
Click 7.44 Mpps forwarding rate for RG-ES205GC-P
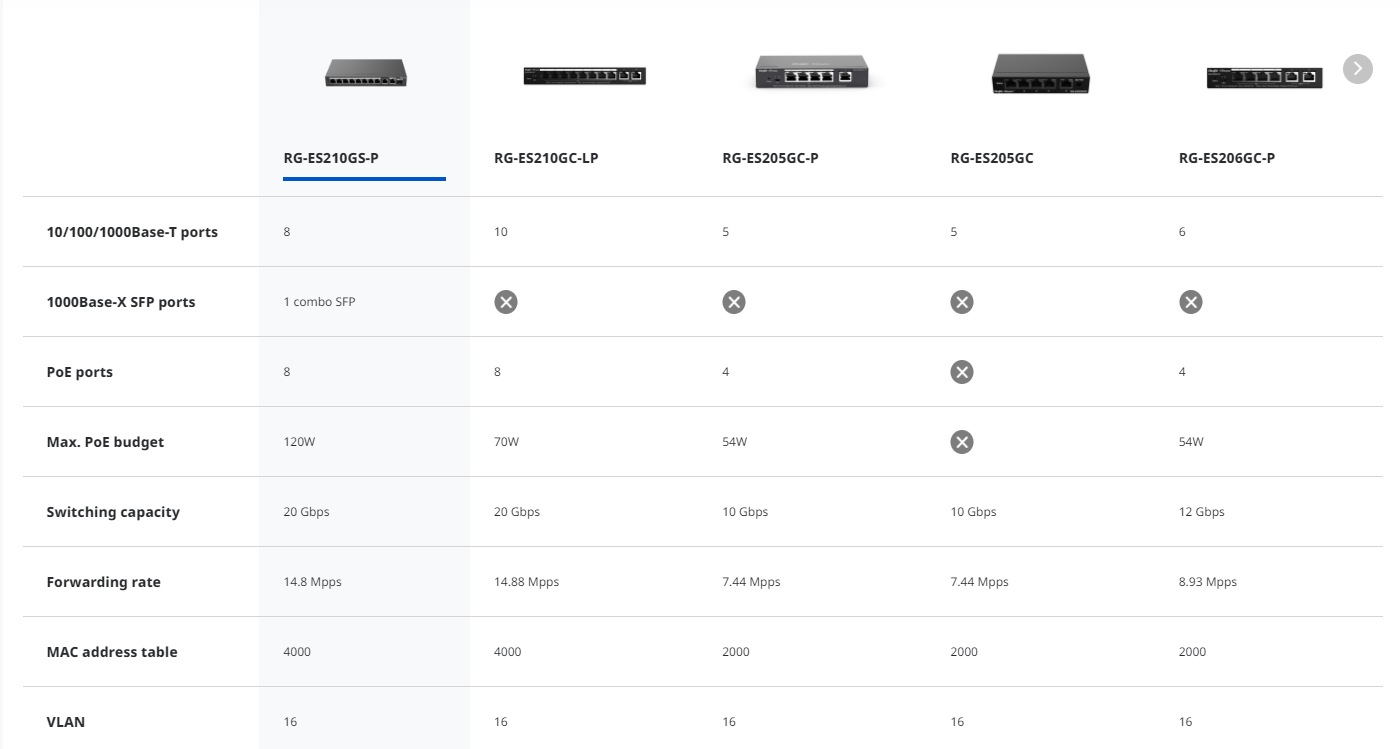pos(751,582)
